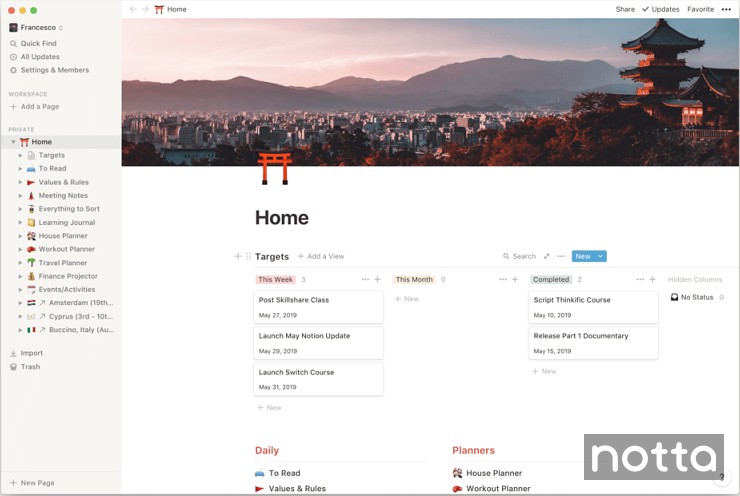Open the Buccino, Italy page
Image resolution: width=740 pixels, height=496 pixels.
click(81, 329)
